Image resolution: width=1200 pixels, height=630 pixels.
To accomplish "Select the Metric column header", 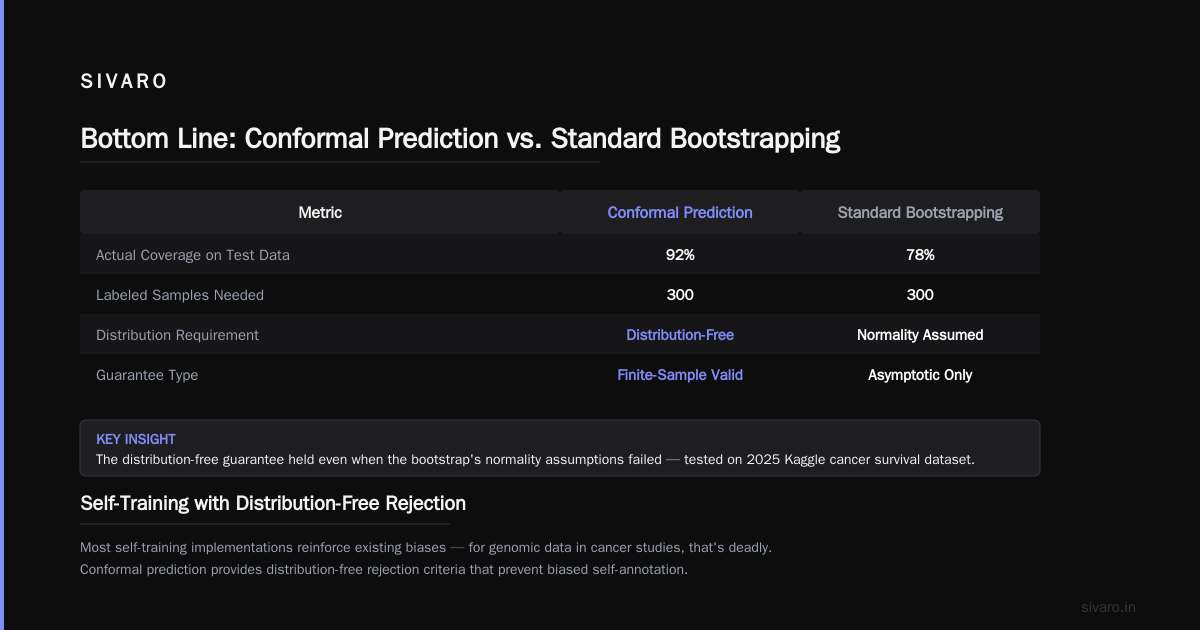I will click(320, 212).
